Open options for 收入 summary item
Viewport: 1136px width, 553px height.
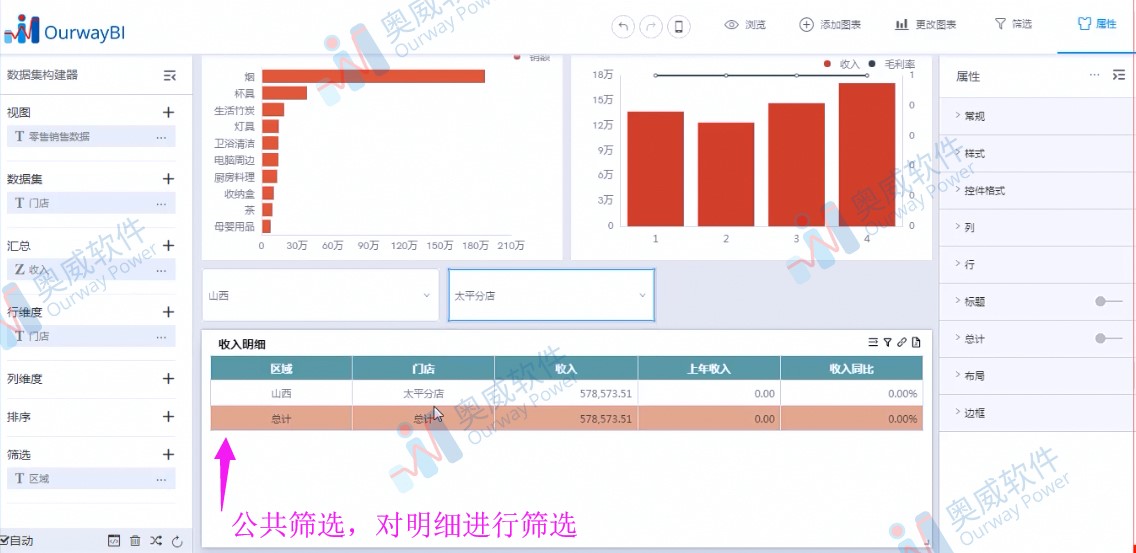coord(161,270)
